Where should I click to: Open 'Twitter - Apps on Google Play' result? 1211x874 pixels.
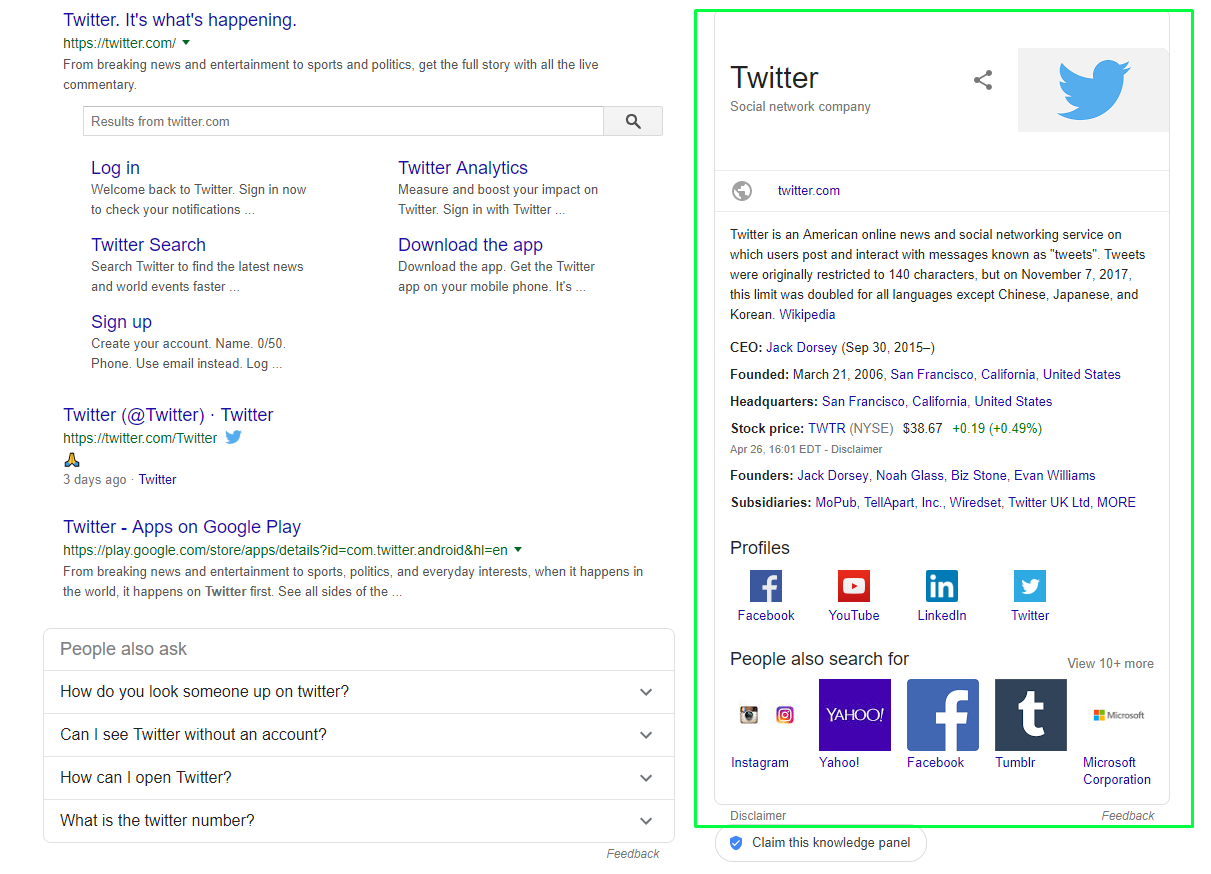tap(182, 527)
